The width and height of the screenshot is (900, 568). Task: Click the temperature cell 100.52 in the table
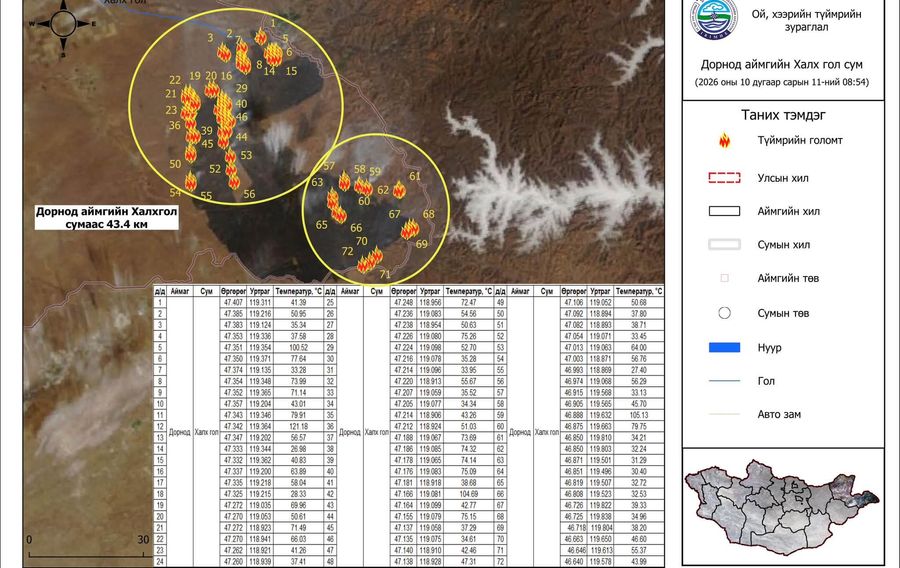(298, 348)
